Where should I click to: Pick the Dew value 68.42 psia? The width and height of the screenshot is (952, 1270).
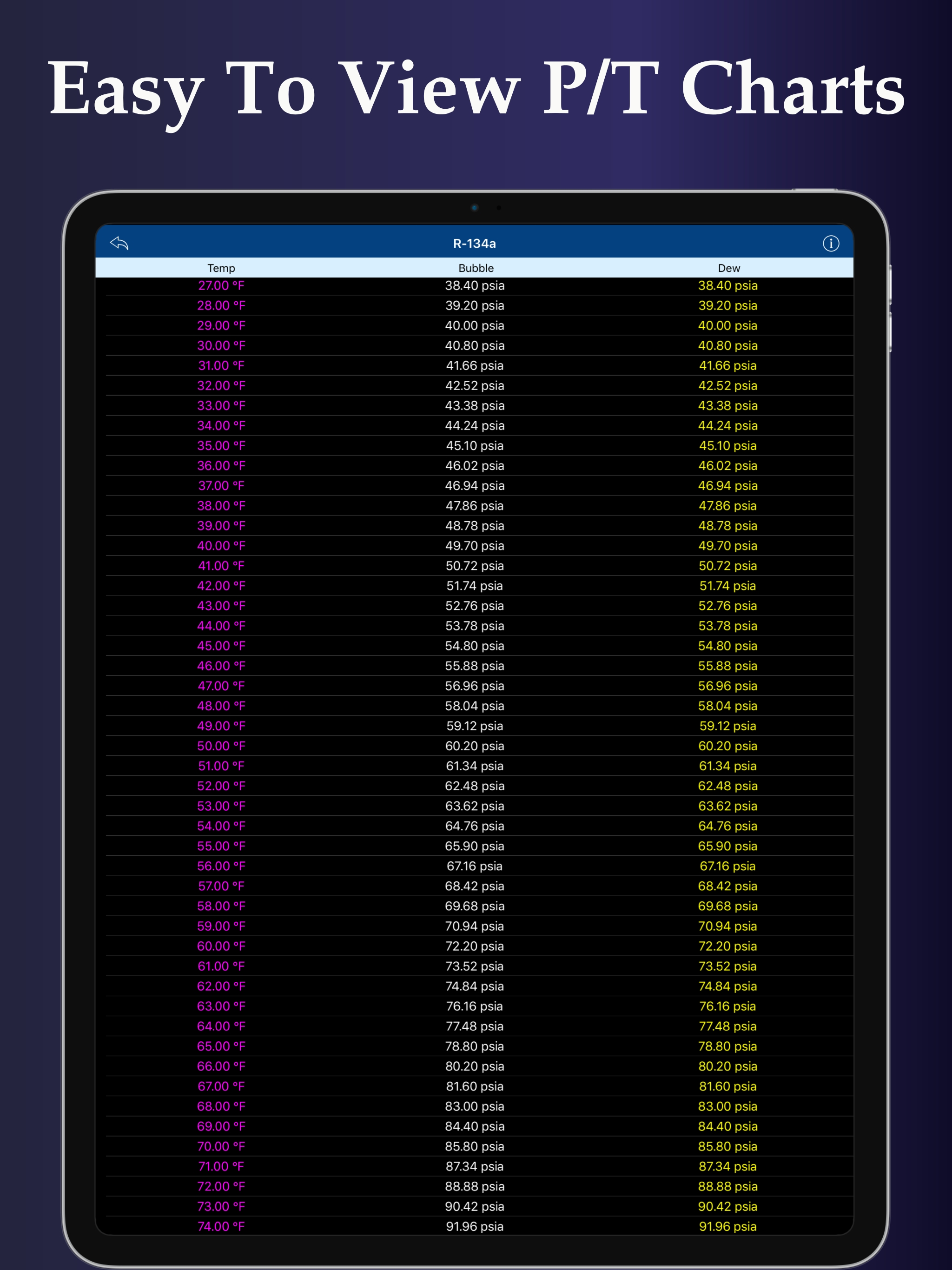point(727,886)
